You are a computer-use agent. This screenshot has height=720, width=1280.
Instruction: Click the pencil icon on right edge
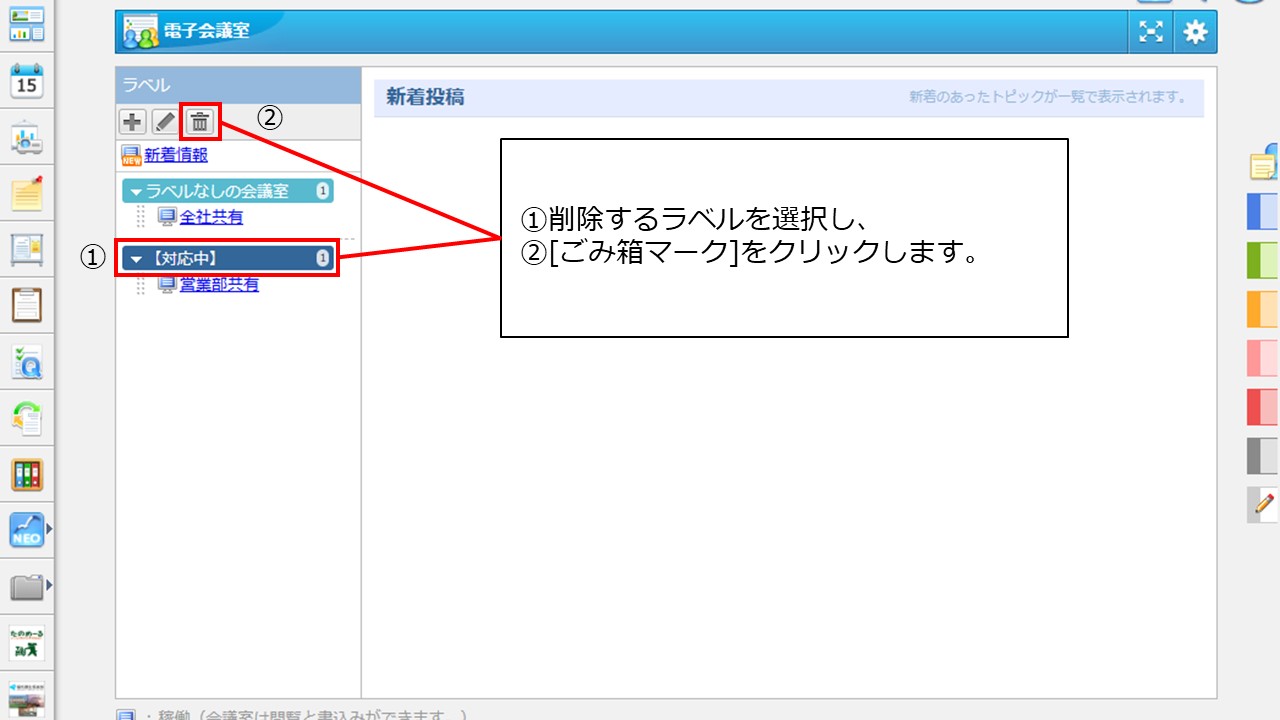click(x=1264, y=504)
